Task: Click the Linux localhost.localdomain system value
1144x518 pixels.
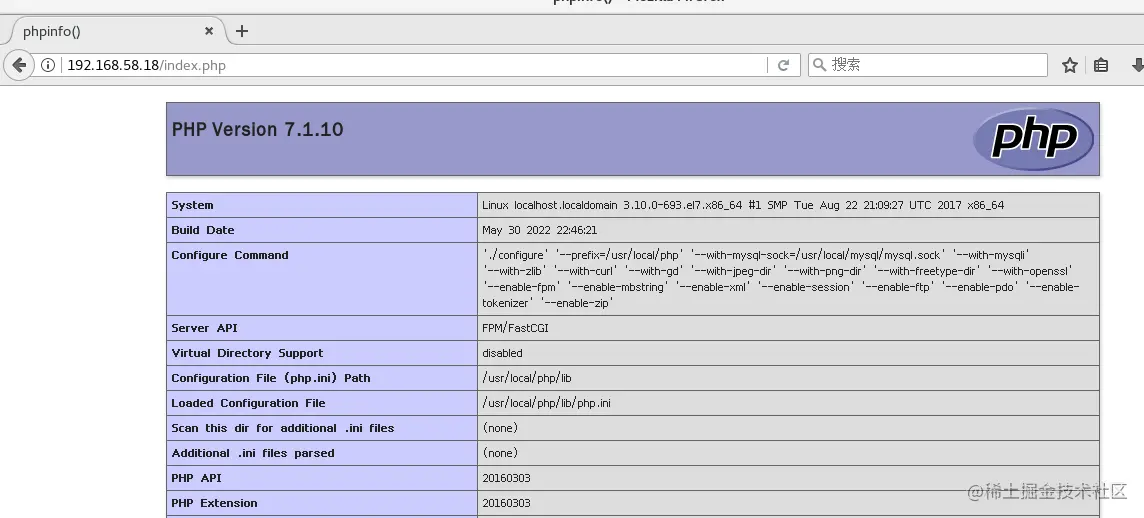Action: (743, 205)
